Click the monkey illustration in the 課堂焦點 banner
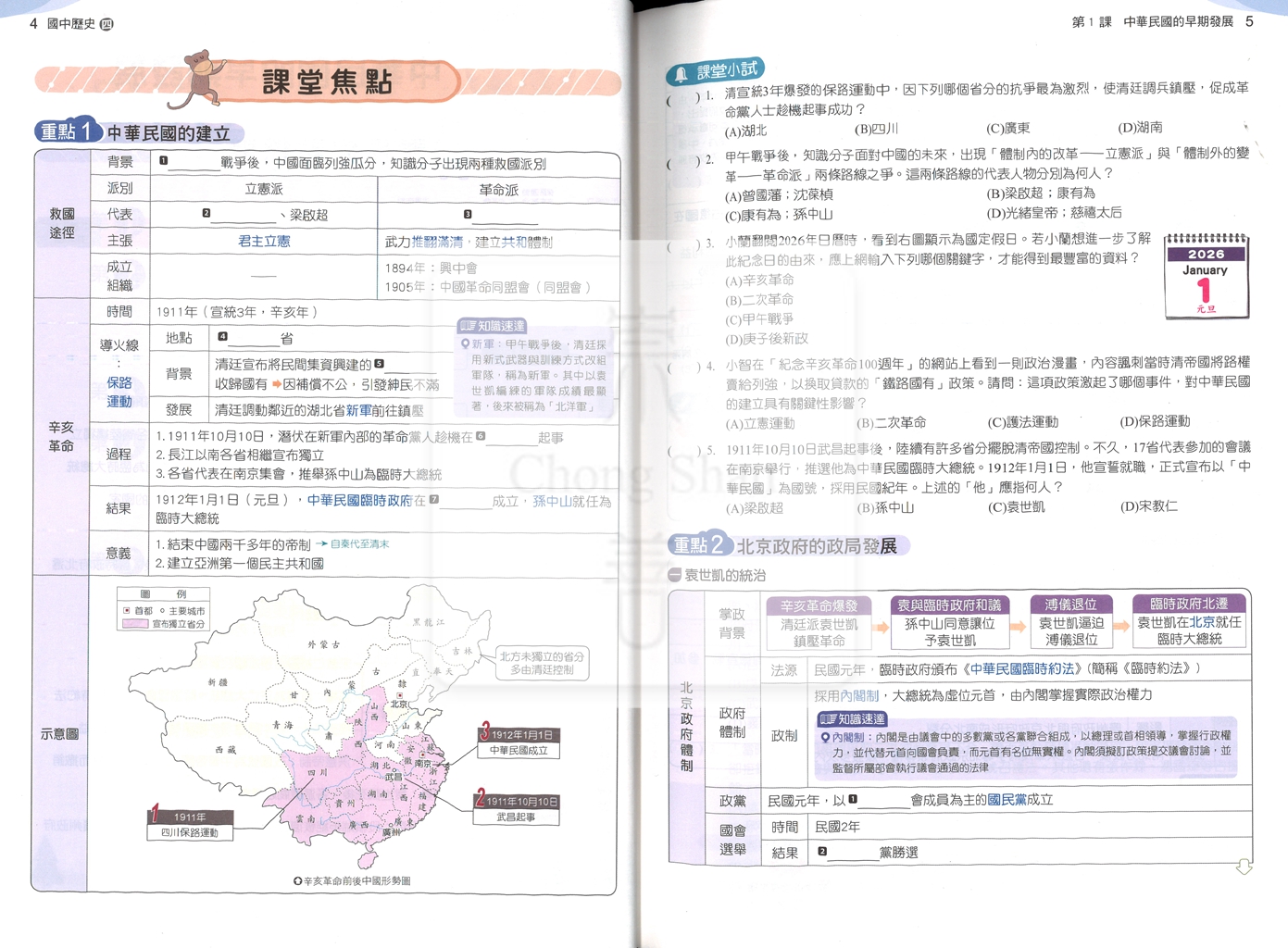1288x948 pixels. 200,79
